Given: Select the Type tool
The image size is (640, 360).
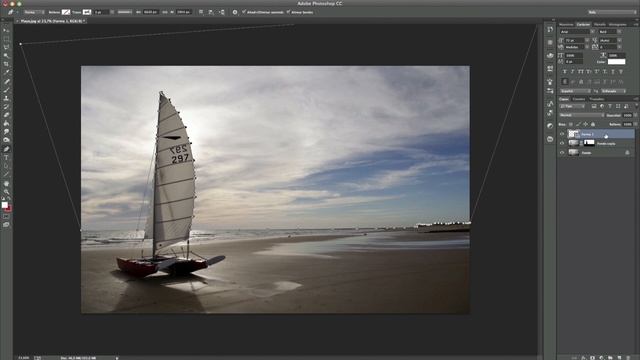Looking at the screenshot, I should (6, 158).
